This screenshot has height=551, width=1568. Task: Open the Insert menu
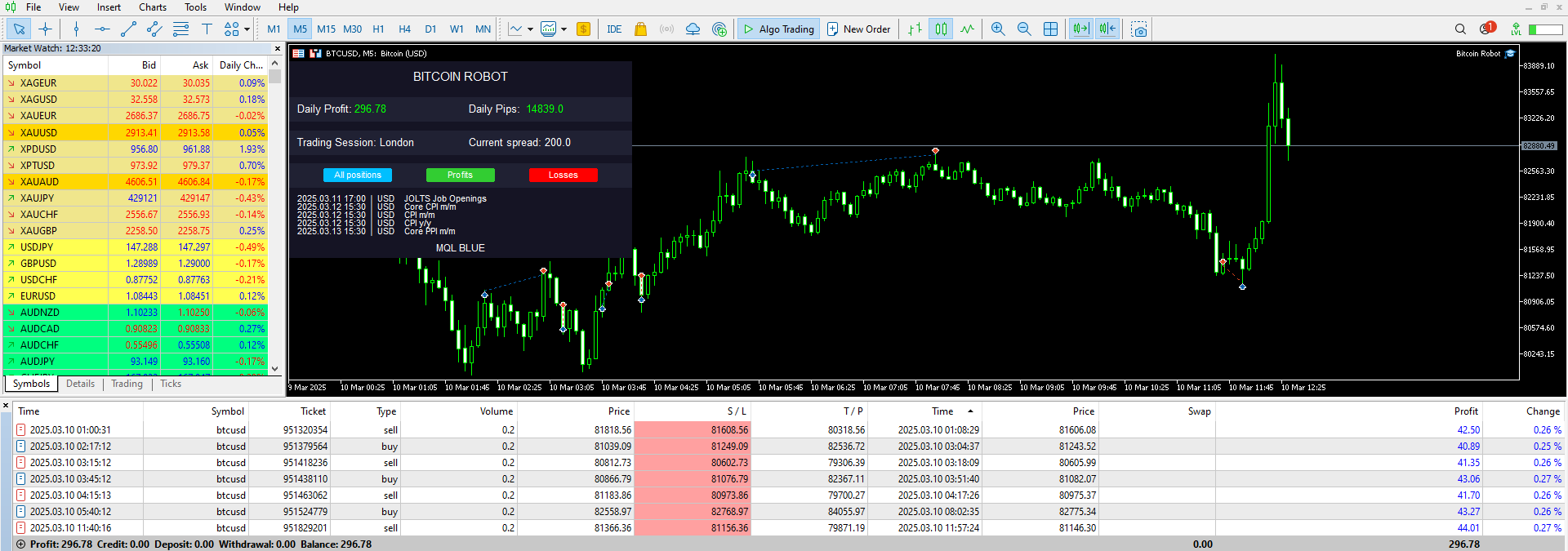coord(109,7)
